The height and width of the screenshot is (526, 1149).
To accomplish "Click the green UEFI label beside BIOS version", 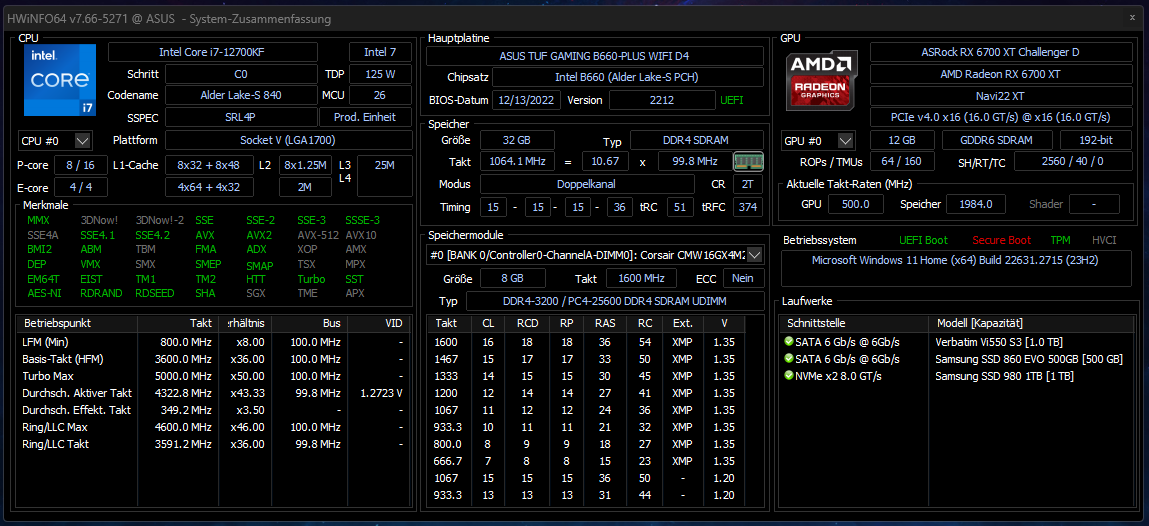I will 731,100.
